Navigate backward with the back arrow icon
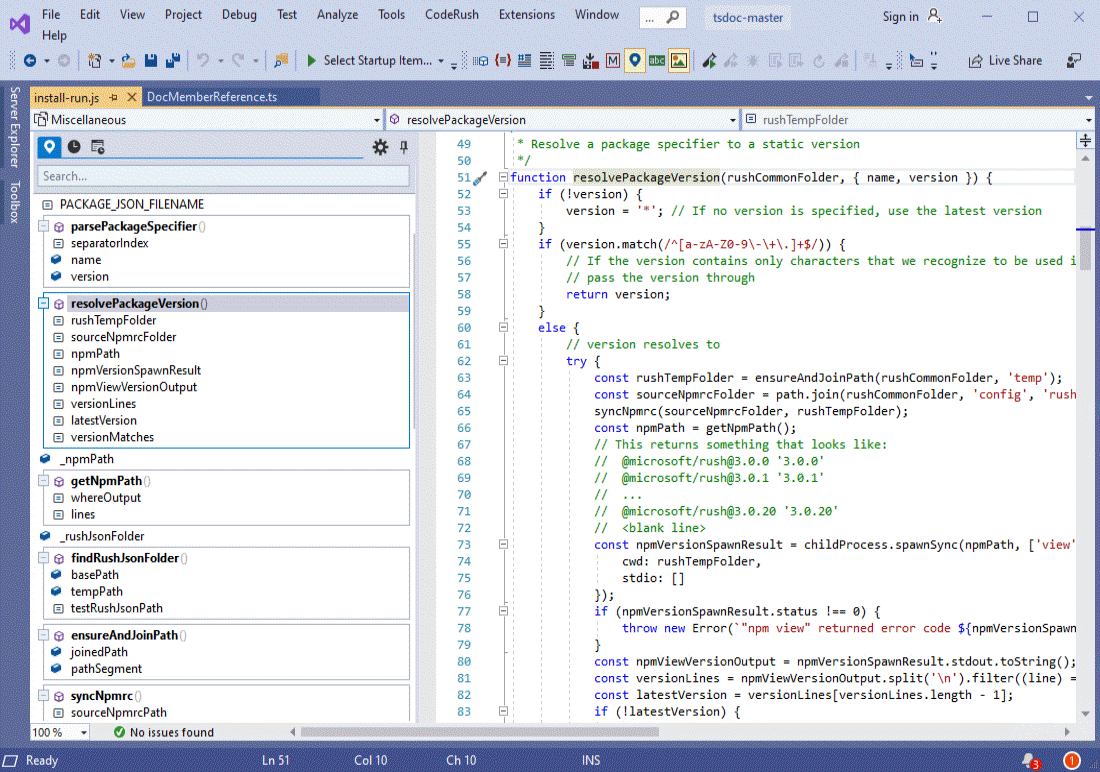The width and height of the screenshot is (1100, 772). (x=30, y=60)
